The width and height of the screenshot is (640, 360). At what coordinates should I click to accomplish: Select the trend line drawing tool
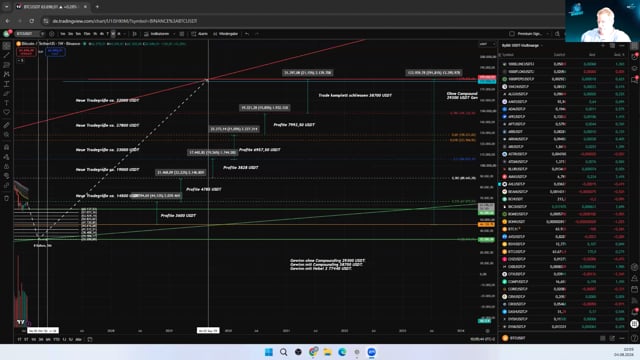(7, 55)
